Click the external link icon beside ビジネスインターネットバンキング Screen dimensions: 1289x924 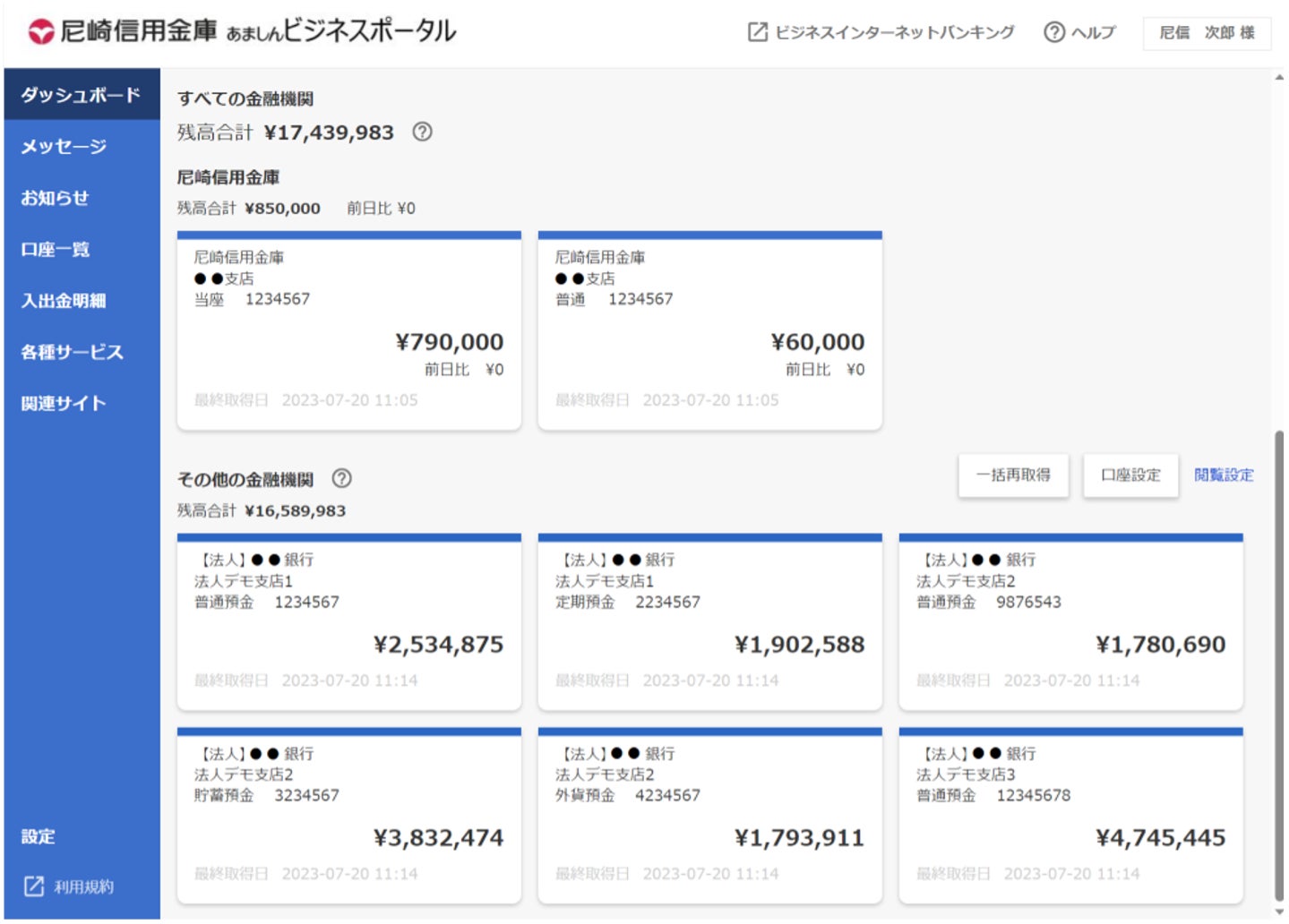(x=758, y=32)
